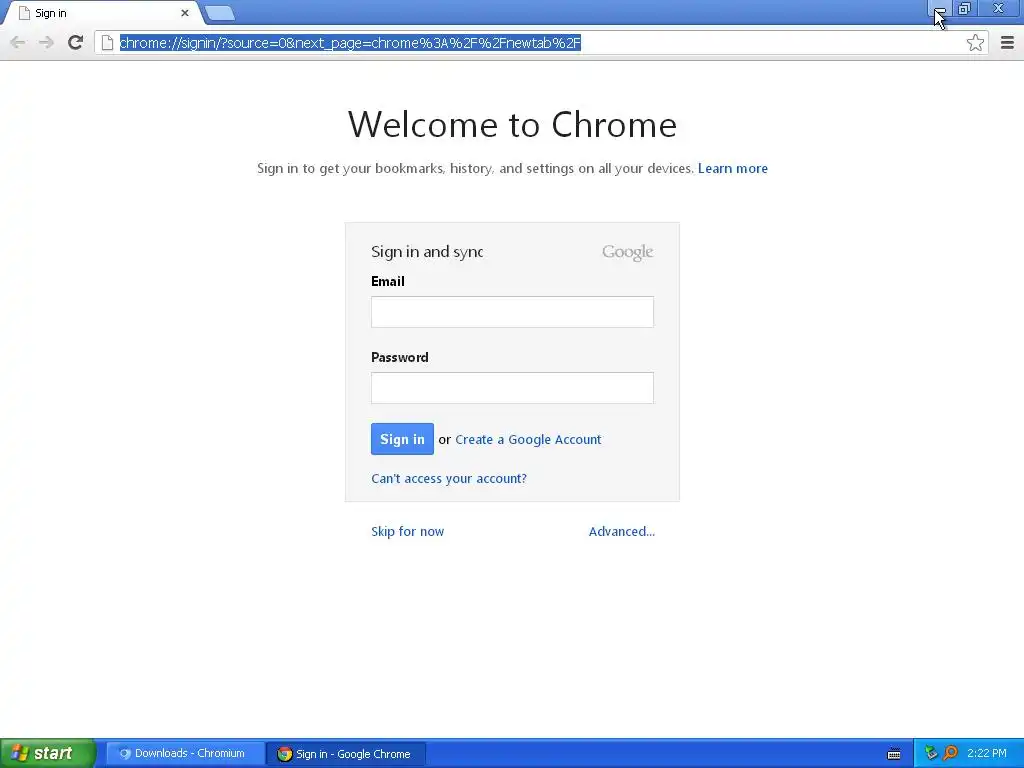The height and width of the screenshot is (768, 1024).
Task: Minimize the Chrome window
Action: [938, 9]
